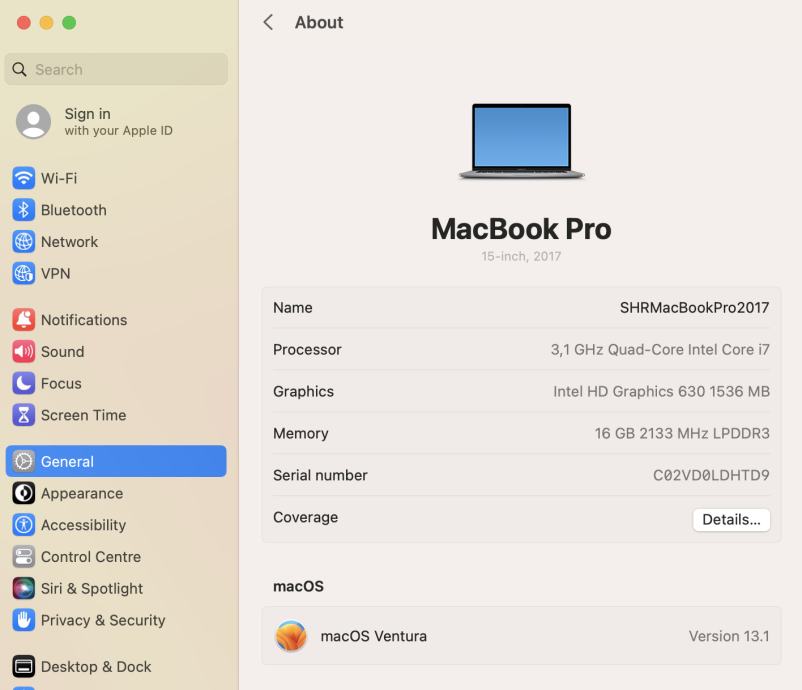Open the Appearance icon
Screen dimensions: 802x690
(24, 493)
